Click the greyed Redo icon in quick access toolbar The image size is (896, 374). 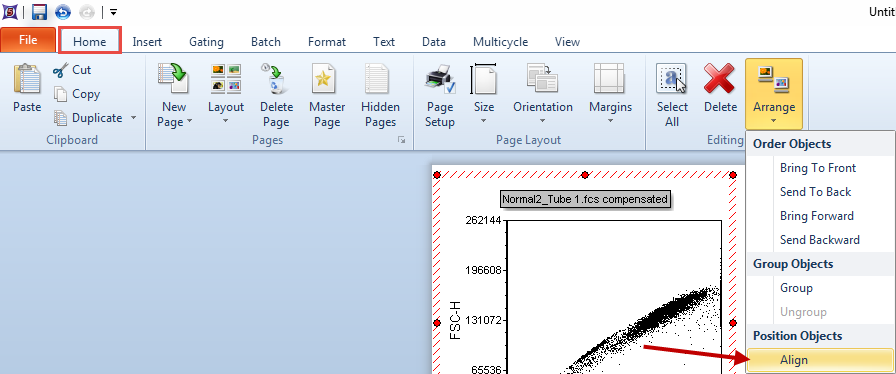coord(86,11)
